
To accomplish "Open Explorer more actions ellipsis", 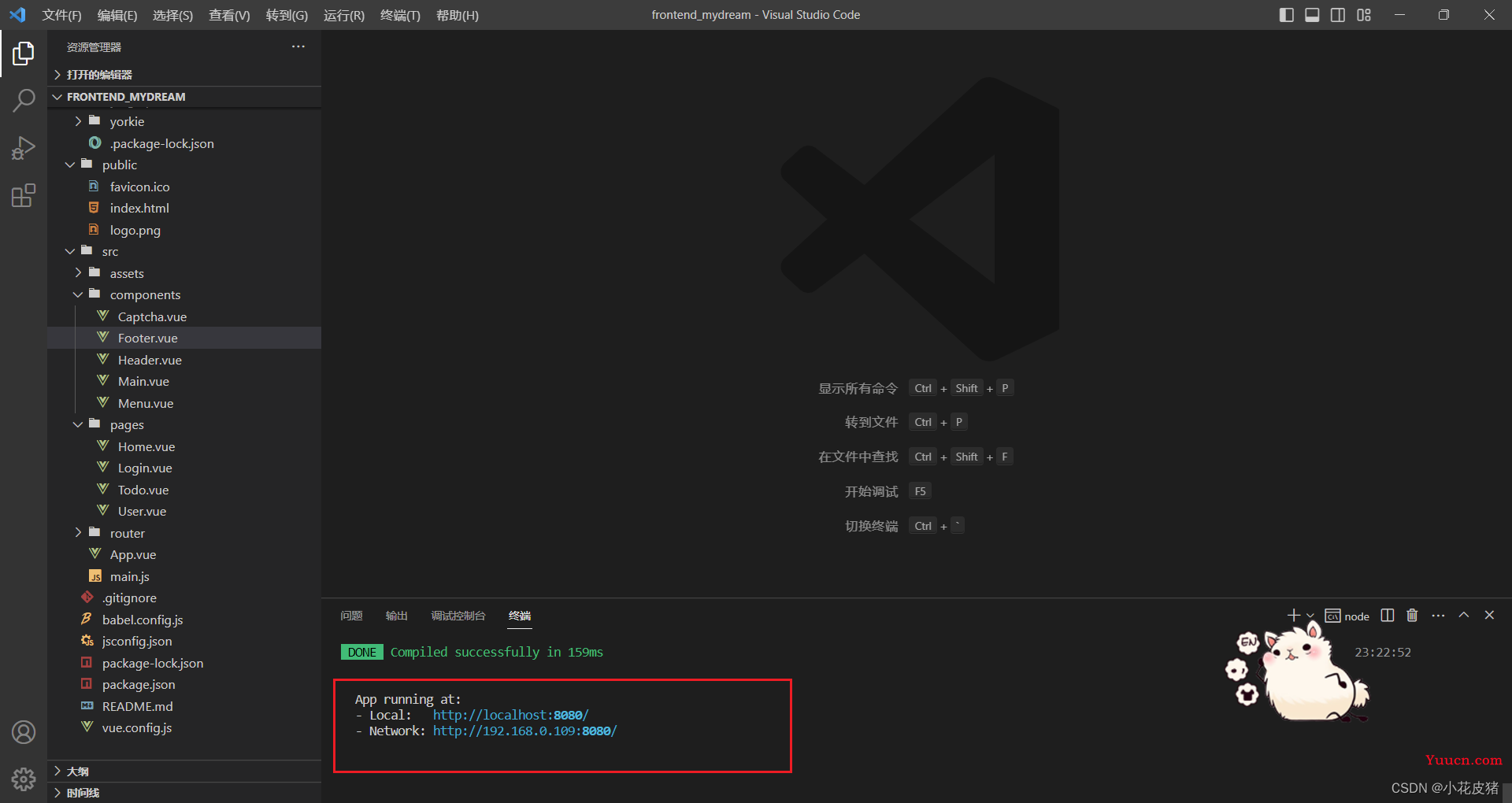I will [x=298, y=47].
